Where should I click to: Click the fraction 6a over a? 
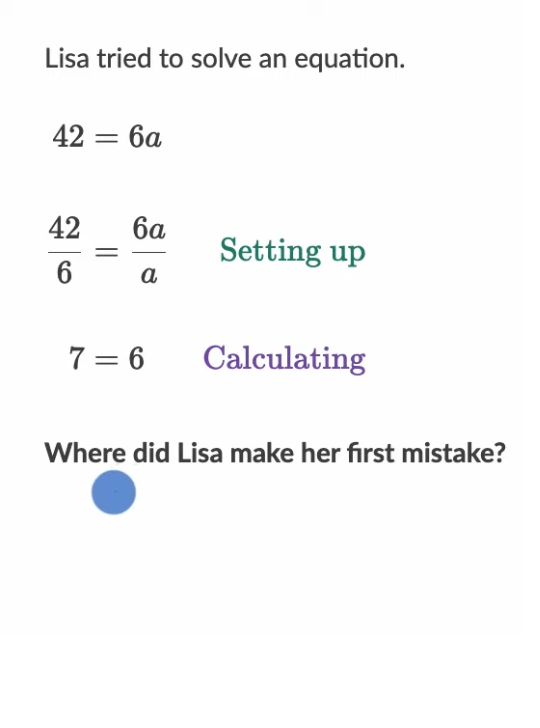tap(149, 251)
